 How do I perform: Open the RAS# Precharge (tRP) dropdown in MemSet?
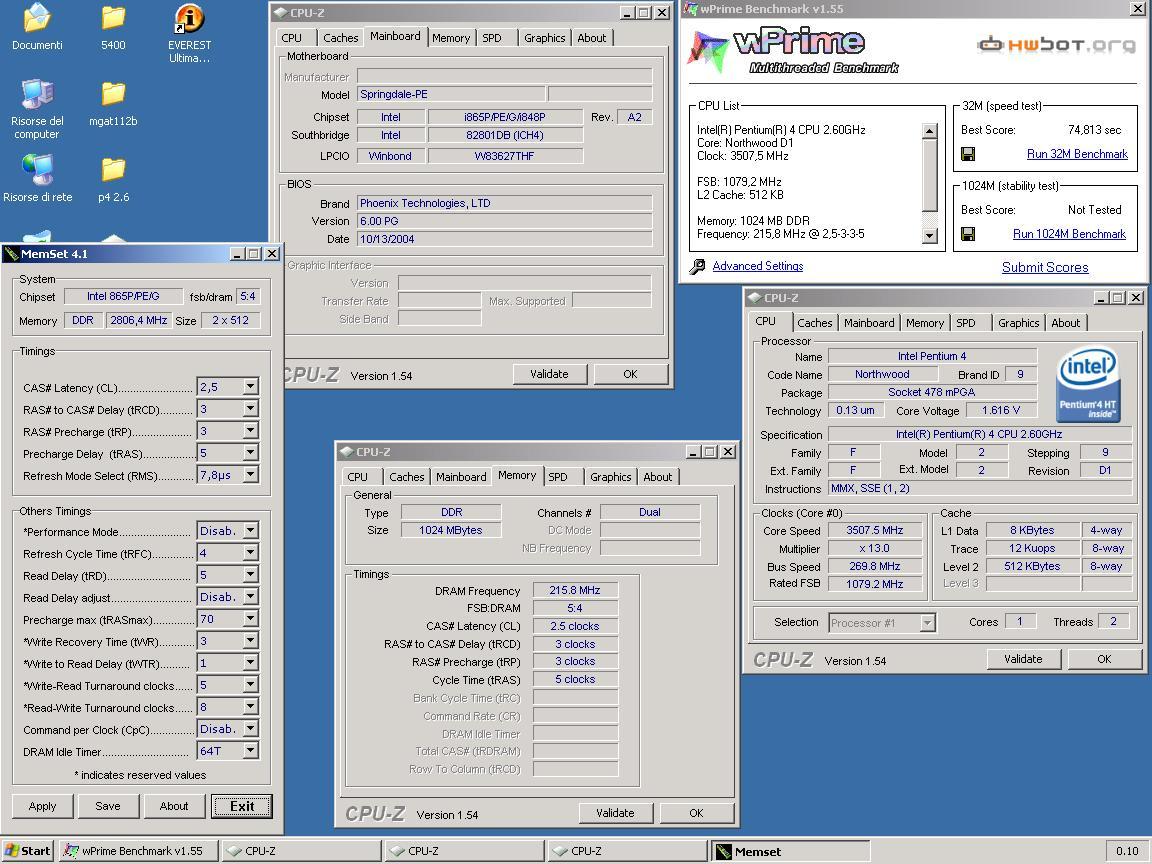tap(251, 431)
